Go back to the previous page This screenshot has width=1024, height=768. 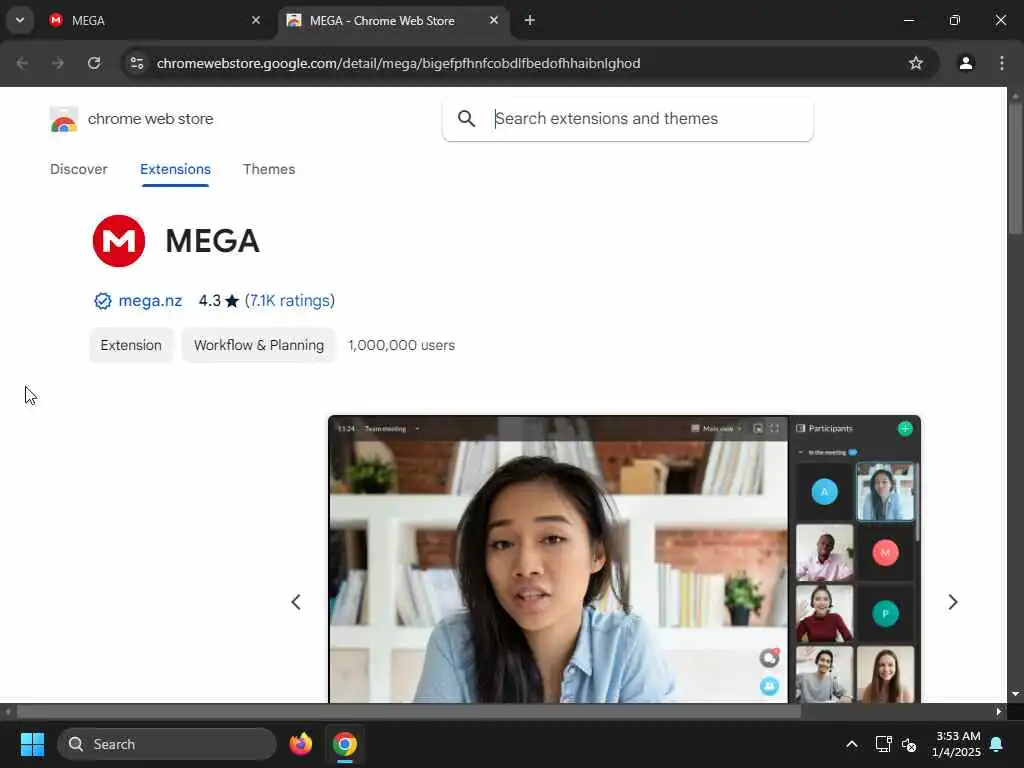[22, 63]
